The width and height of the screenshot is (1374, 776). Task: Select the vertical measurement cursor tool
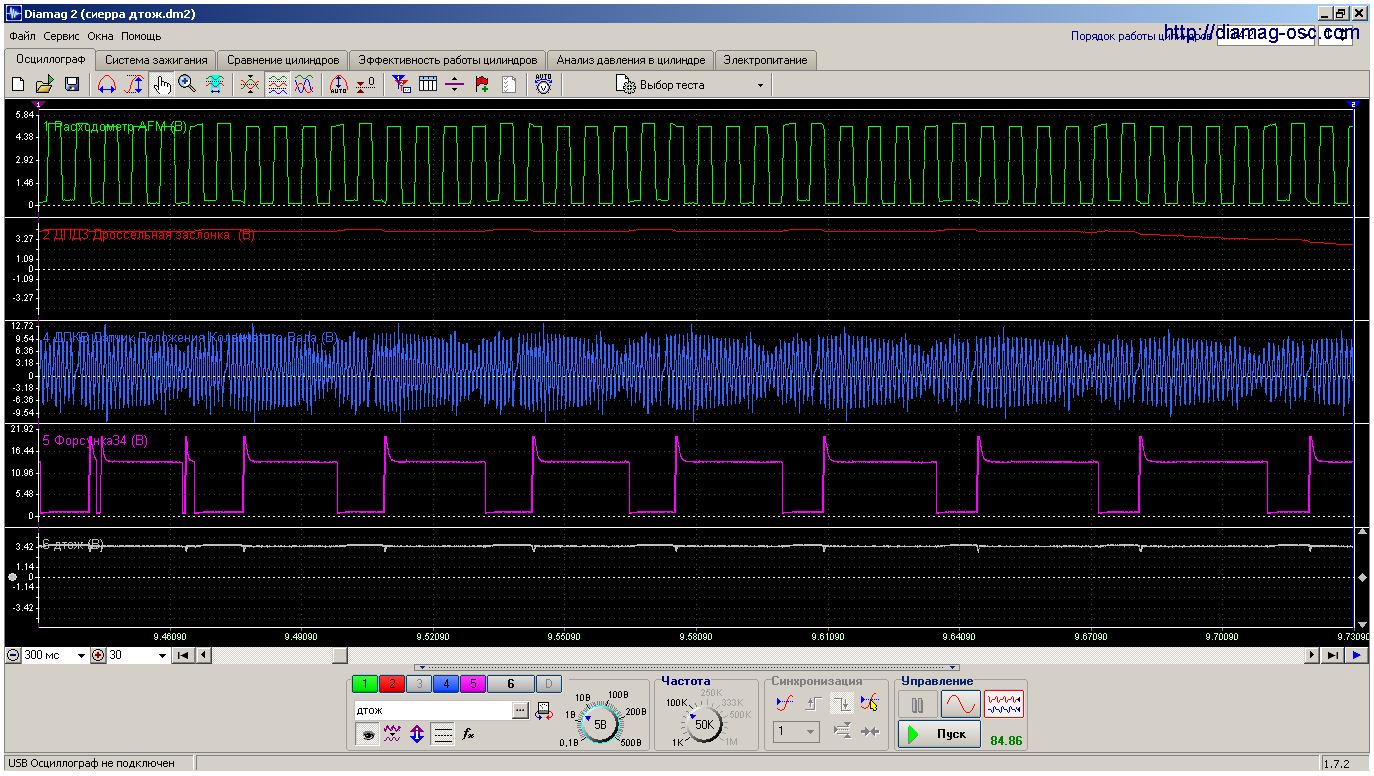coord(134,85)
